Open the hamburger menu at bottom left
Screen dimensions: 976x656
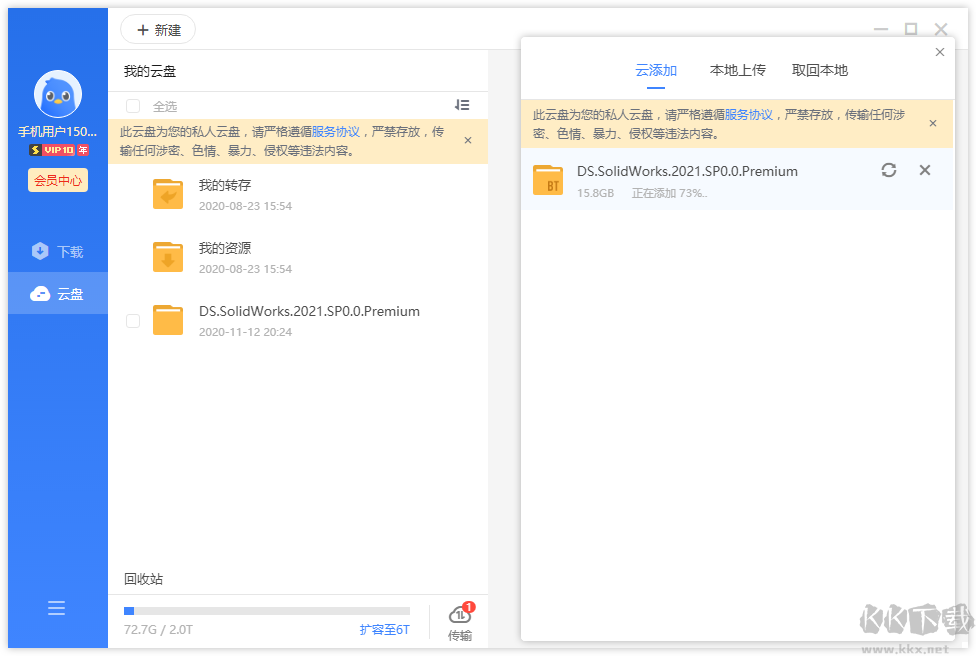(56, 607)
